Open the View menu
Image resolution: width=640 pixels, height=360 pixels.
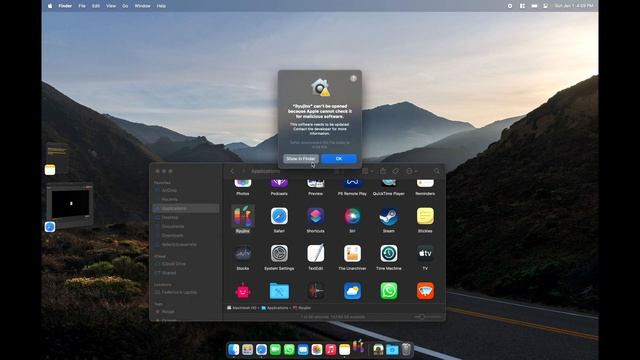[111, 6]
